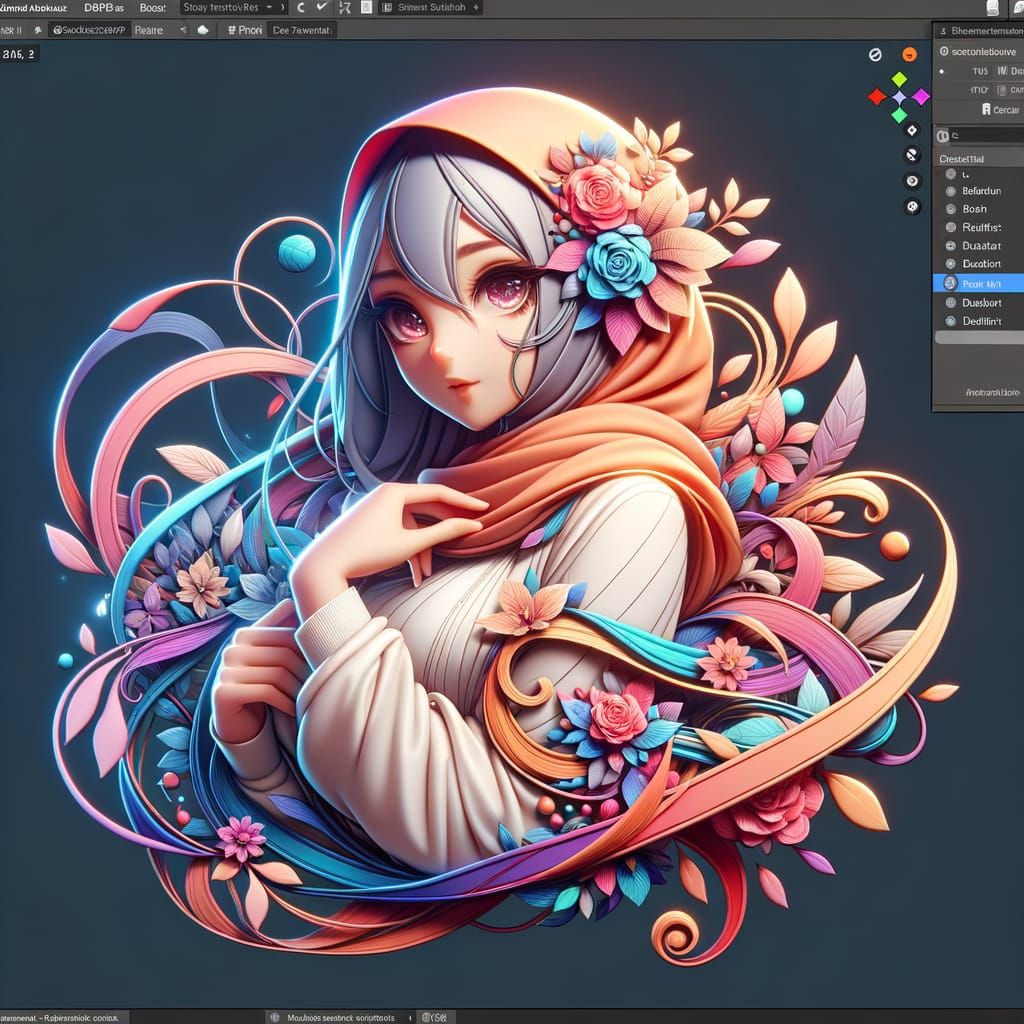
Task: Click the cloud icon on the second toolbar row
Action: tap(202, 30)
